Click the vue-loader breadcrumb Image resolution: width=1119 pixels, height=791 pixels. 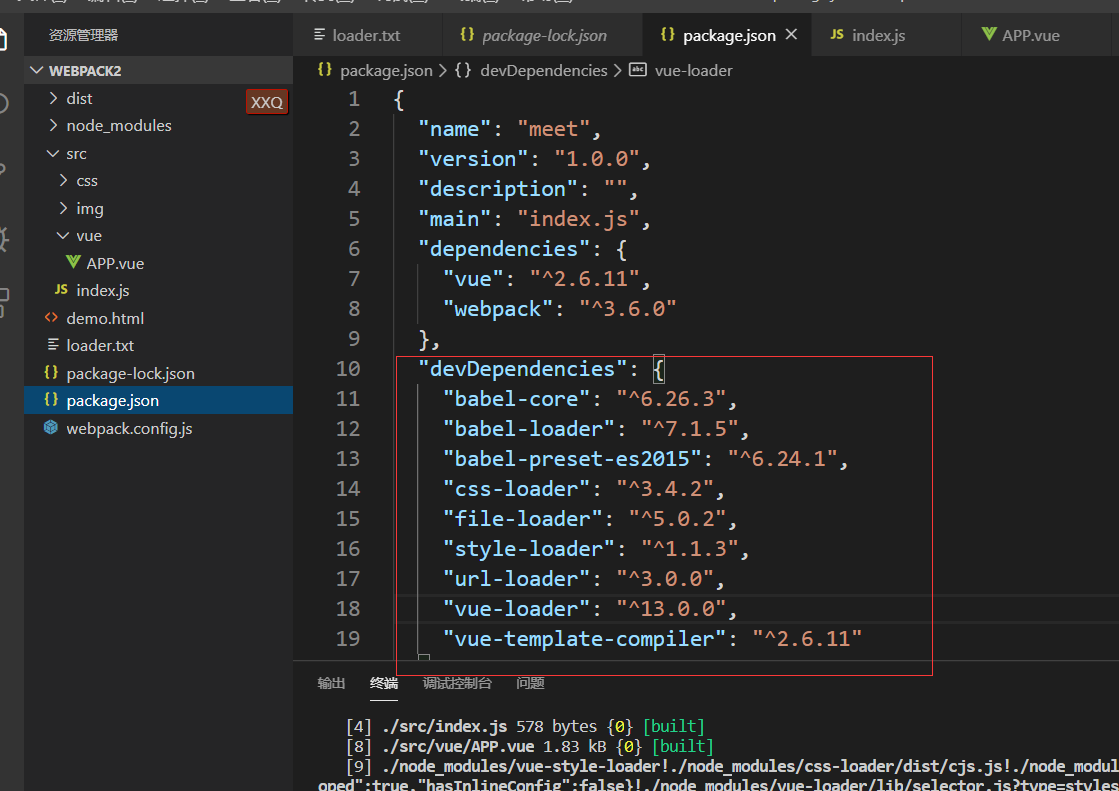tap(694, 71)
